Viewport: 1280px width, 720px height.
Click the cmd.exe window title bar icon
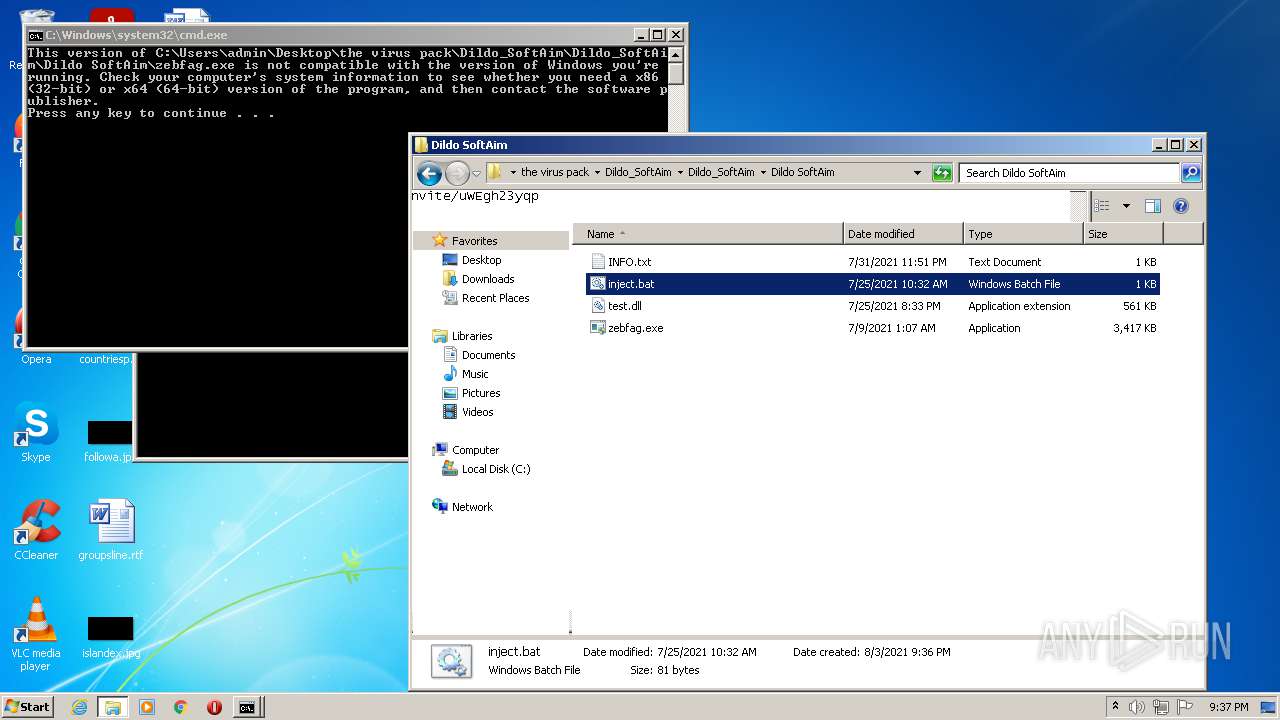(x=35, y=34)
